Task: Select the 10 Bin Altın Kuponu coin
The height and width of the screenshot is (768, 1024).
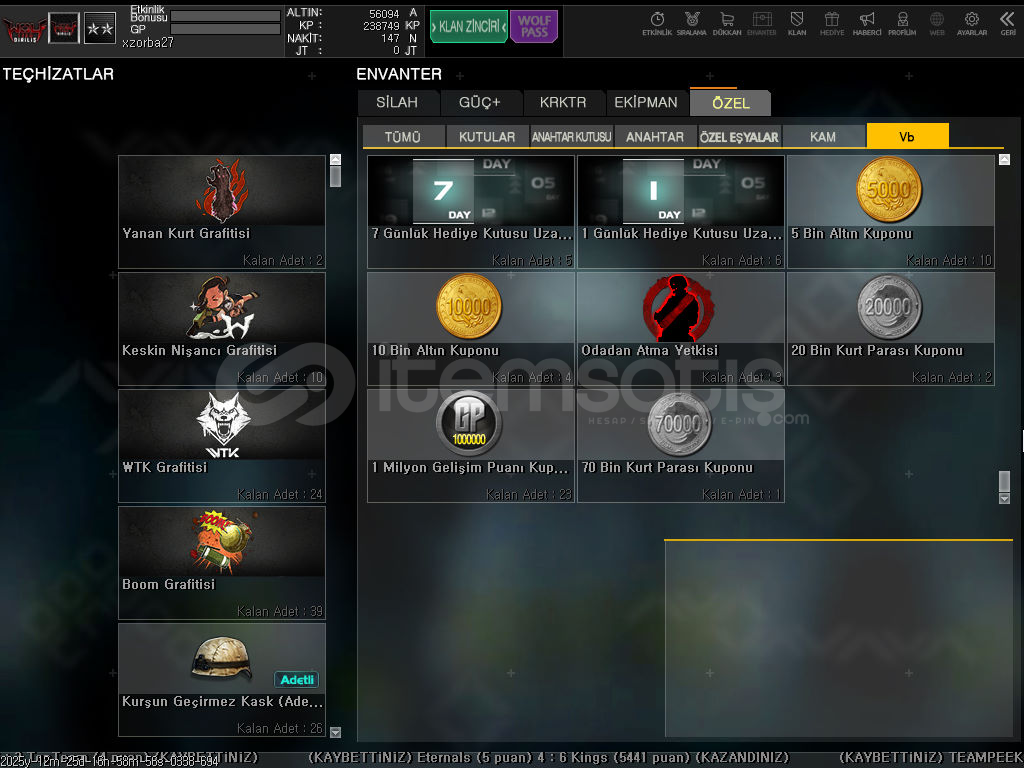Action: [x=471, y=328]
